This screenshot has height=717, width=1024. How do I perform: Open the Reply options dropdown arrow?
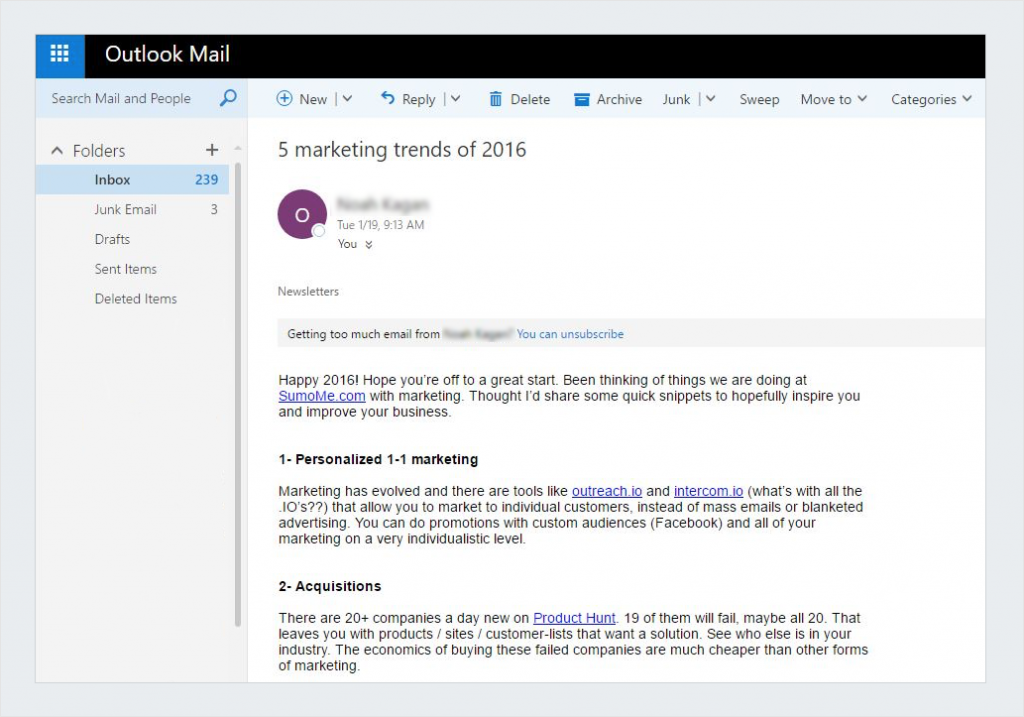(x=455, y=99)
